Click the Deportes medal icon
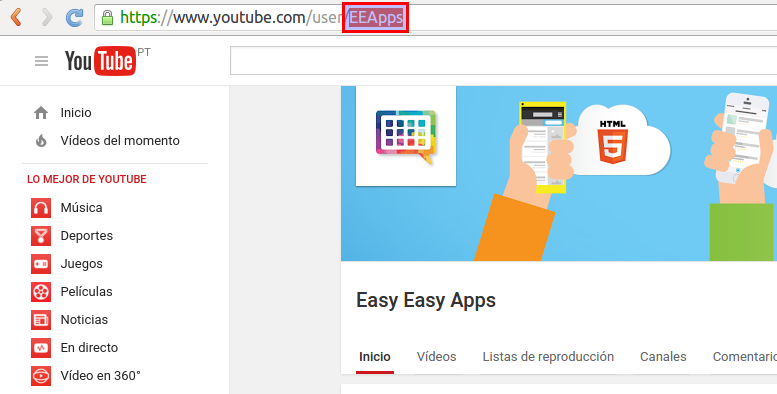 (x=41, y=236)
